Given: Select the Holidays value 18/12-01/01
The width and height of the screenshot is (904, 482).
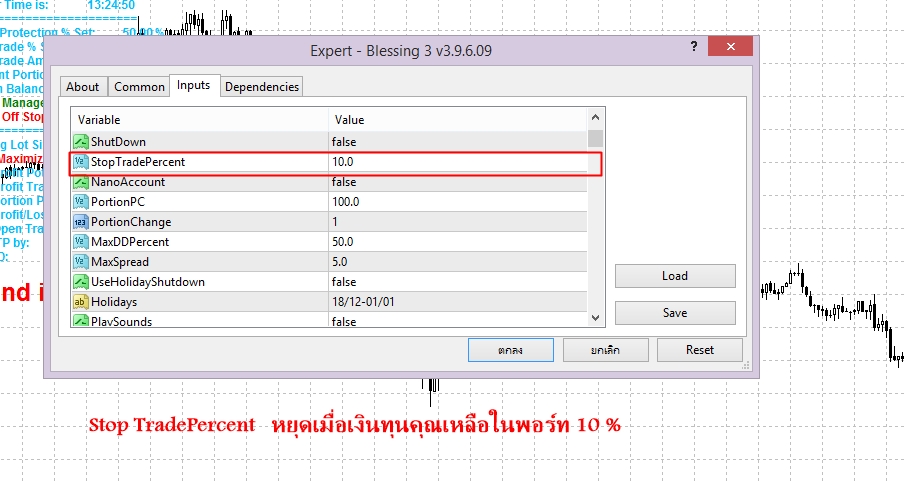Looking at the screenshot, I should tap(363, 302).
